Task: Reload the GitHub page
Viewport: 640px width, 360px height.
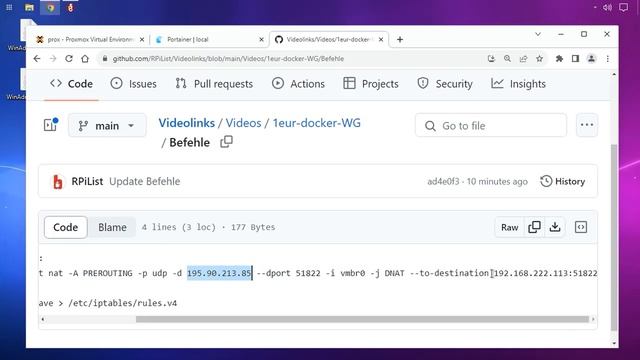Action: [69, 59]
